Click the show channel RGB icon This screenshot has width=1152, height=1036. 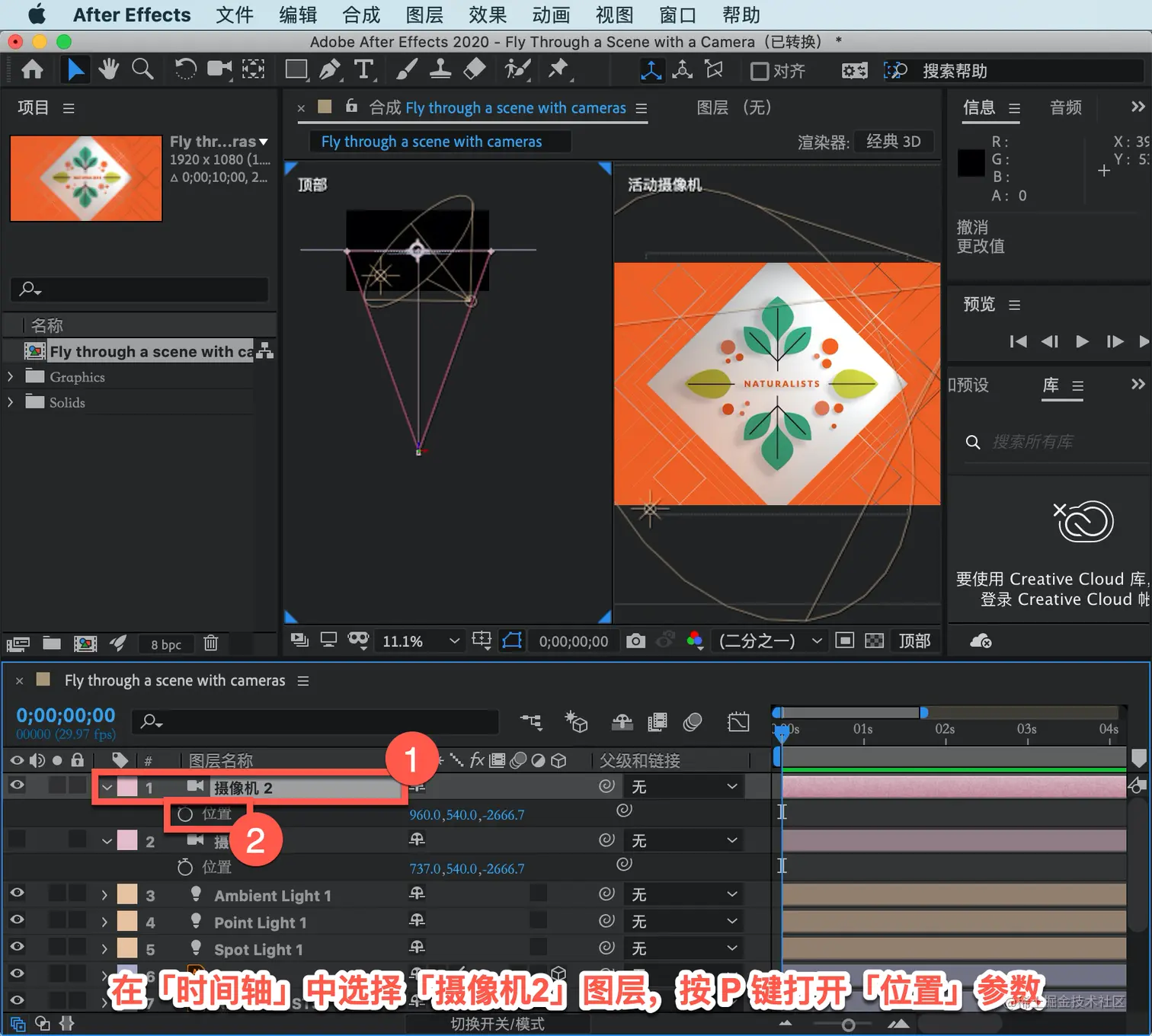coord(694,641)
